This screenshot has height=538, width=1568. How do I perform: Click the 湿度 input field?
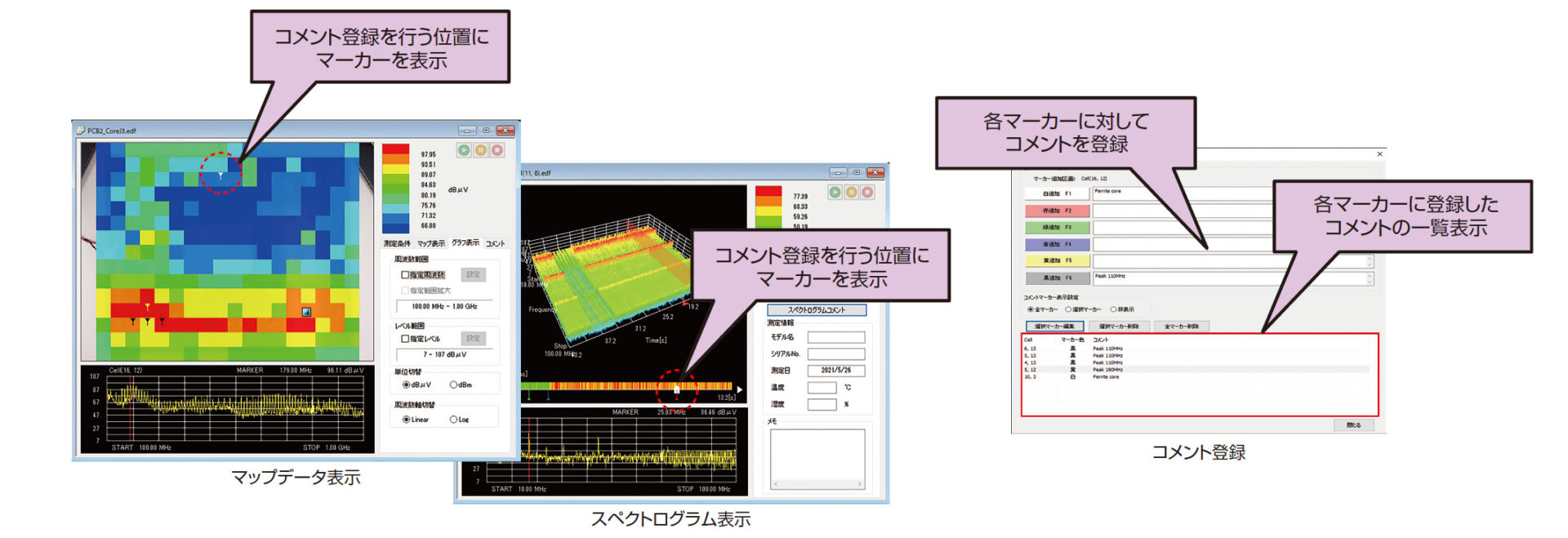pyautogui.click(x=822, y=404)
